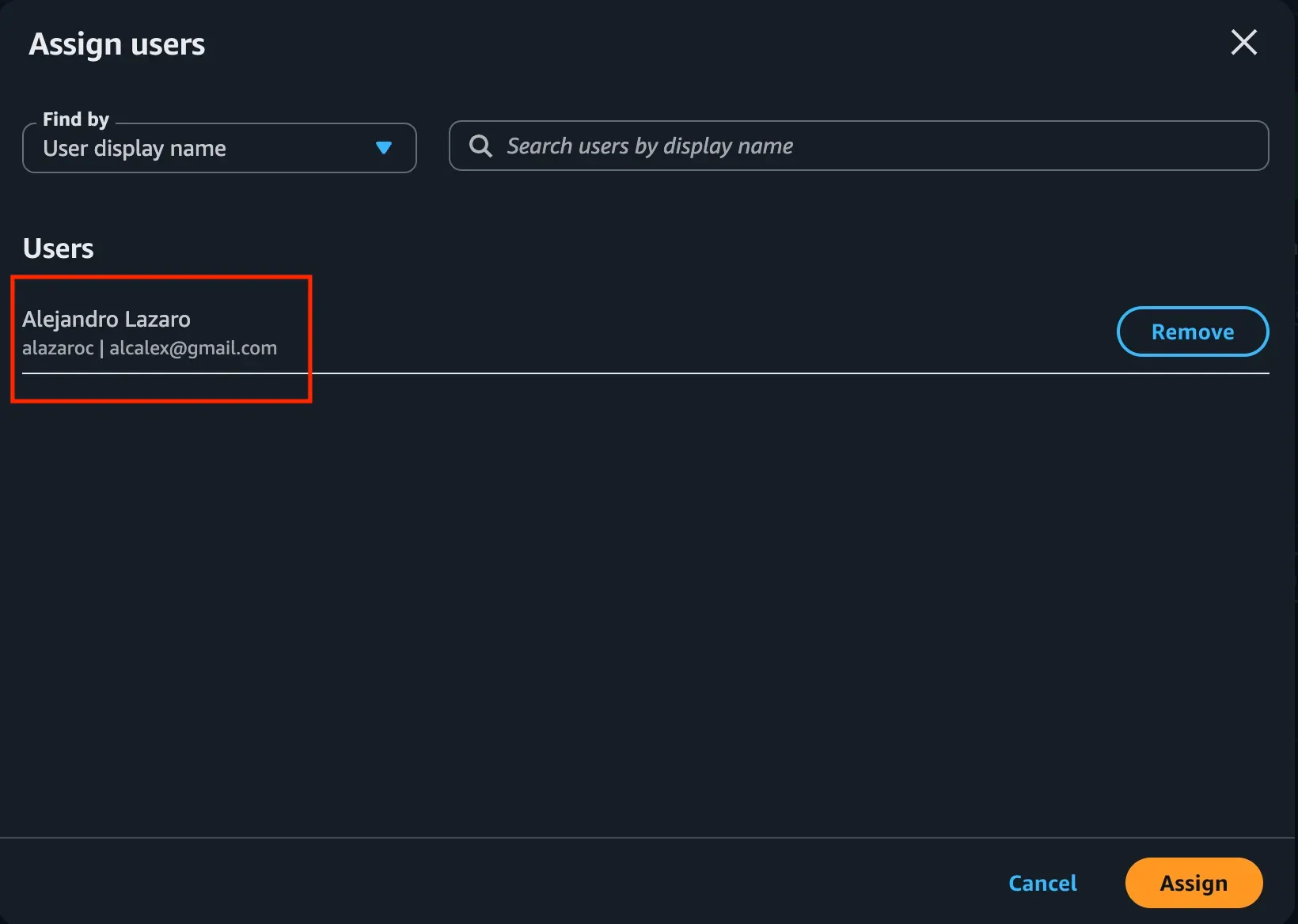Confirm with the orange Assign button
Image resolution: width=1298 pixels, height=924 pixels.
pos(1194,883)
